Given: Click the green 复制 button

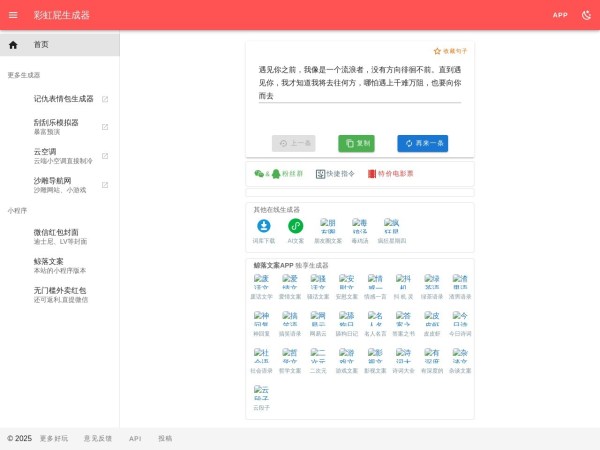Looking at the screenshot, I should 356,143.
